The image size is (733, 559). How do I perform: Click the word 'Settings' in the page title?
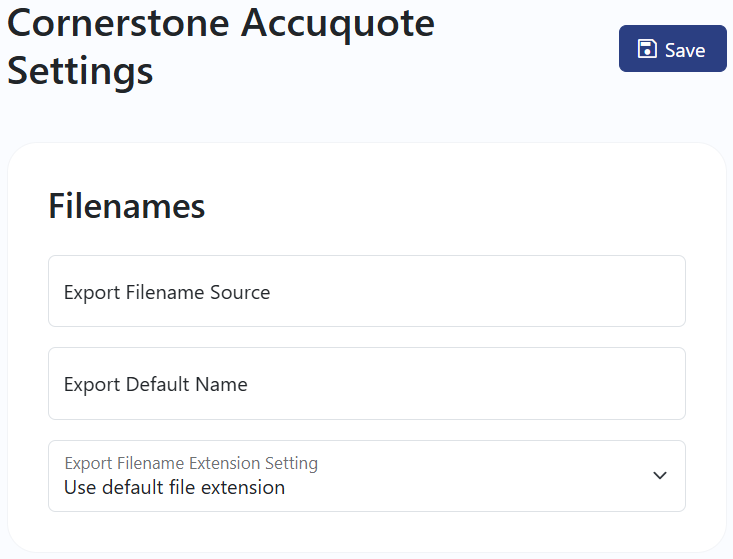80,71
